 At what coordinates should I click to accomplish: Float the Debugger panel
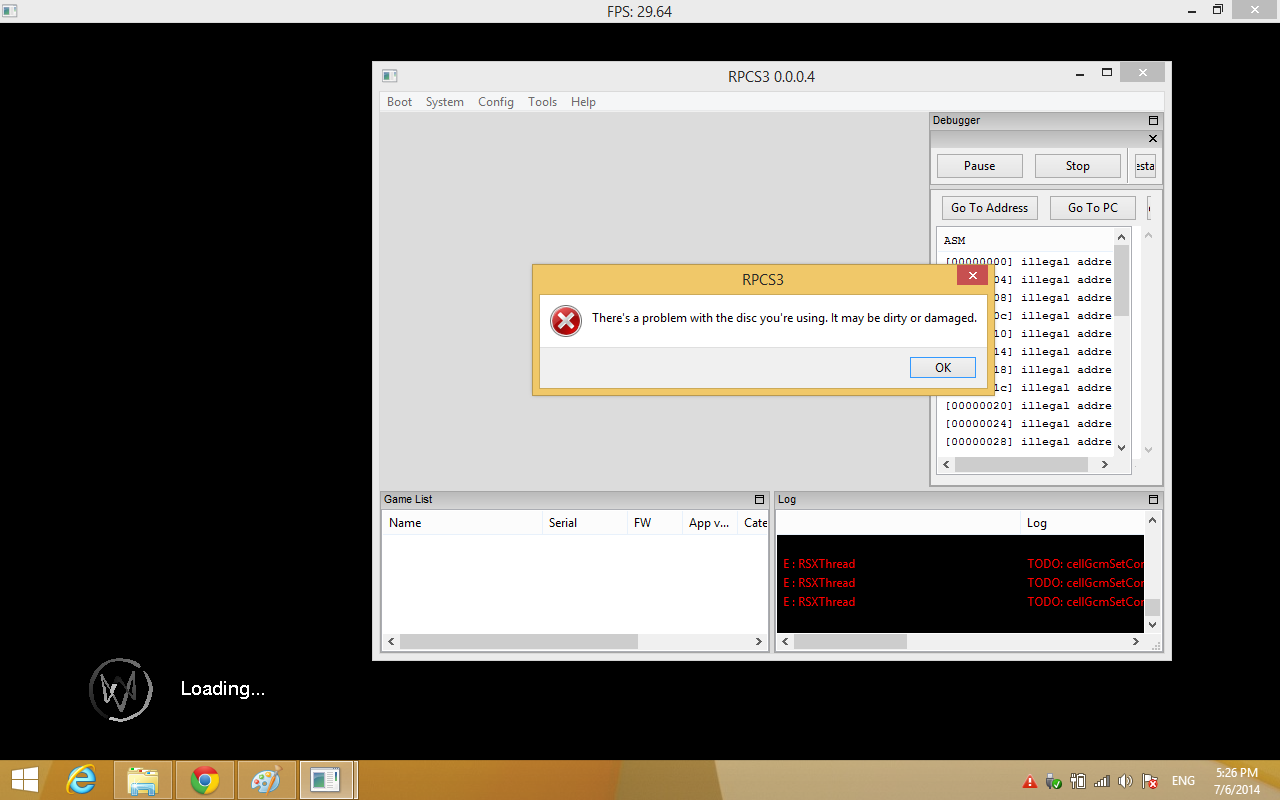pyautogui.click(x=1153, y=121)
